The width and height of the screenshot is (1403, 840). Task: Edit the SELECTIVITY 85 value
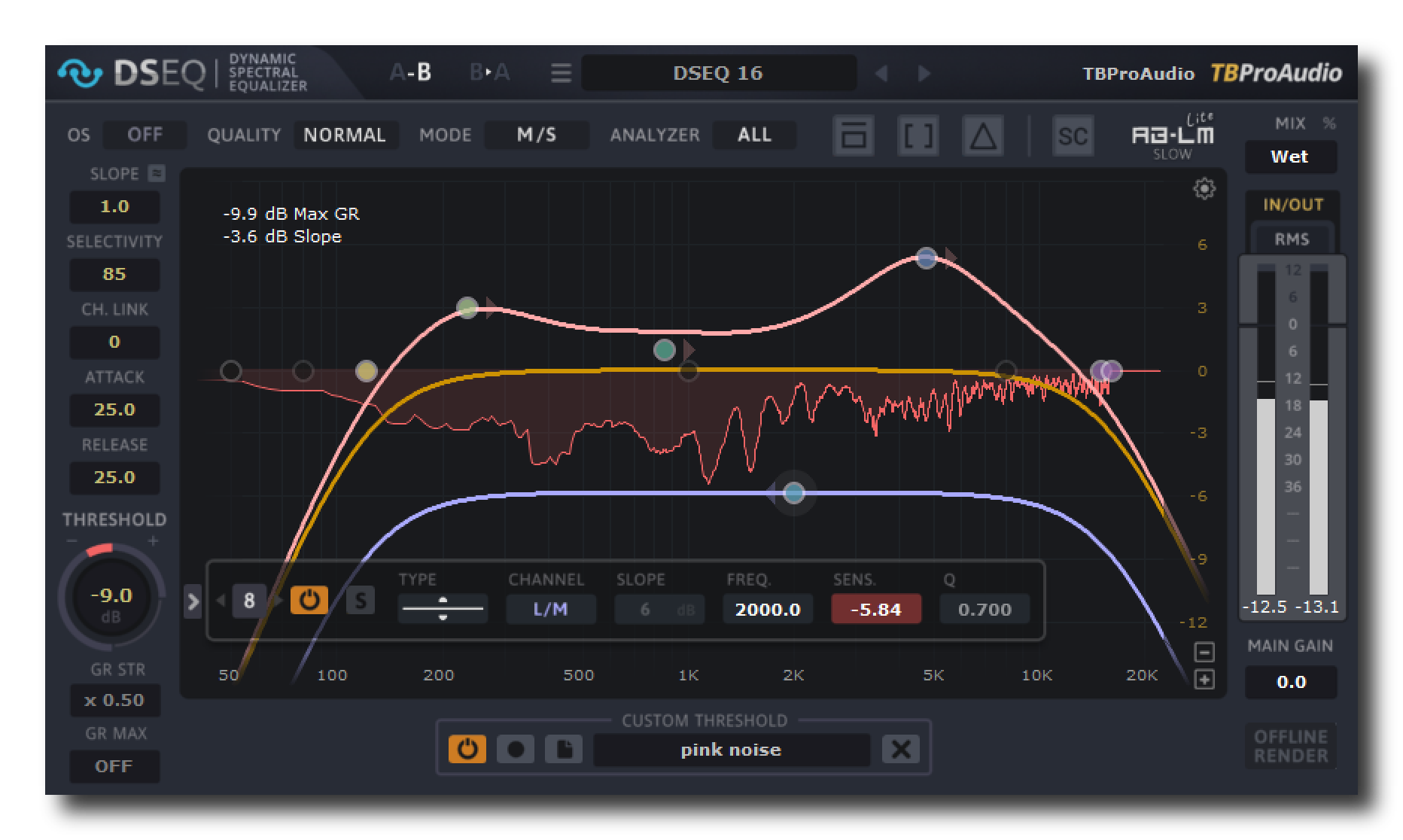coord(114,274)
